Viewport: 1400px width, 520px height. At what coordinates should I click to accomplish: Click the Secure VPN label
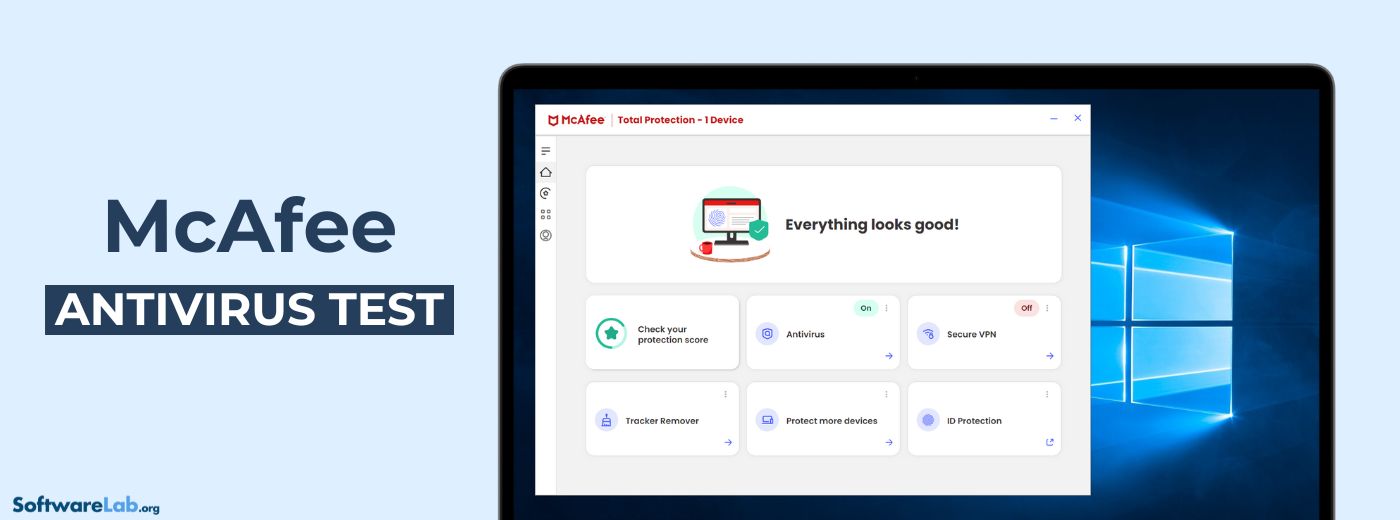pyautogui.click(x=972, y=335)
